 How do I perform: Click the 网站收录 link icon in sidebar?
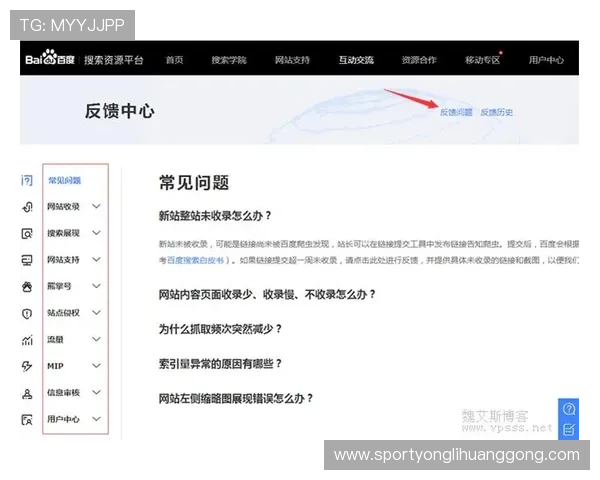[27, 207]
